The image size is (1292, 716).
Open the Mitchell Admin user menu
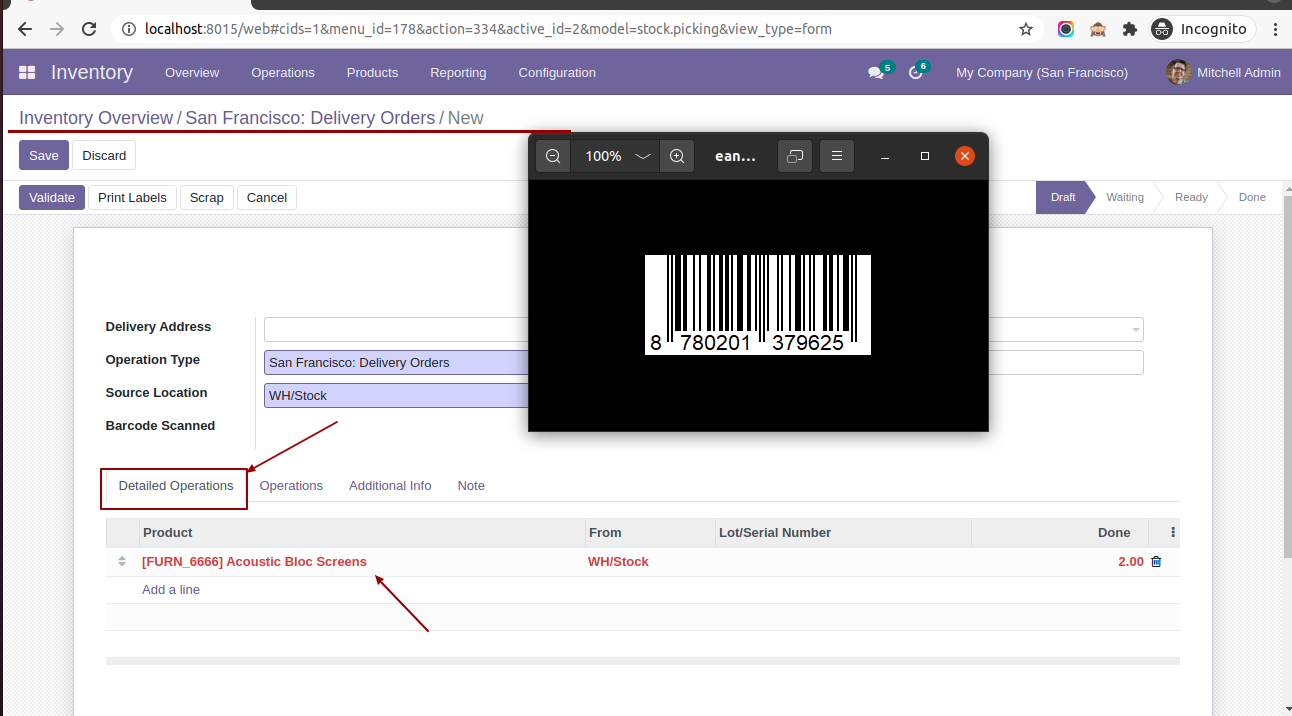click(x=1223, y=72)
